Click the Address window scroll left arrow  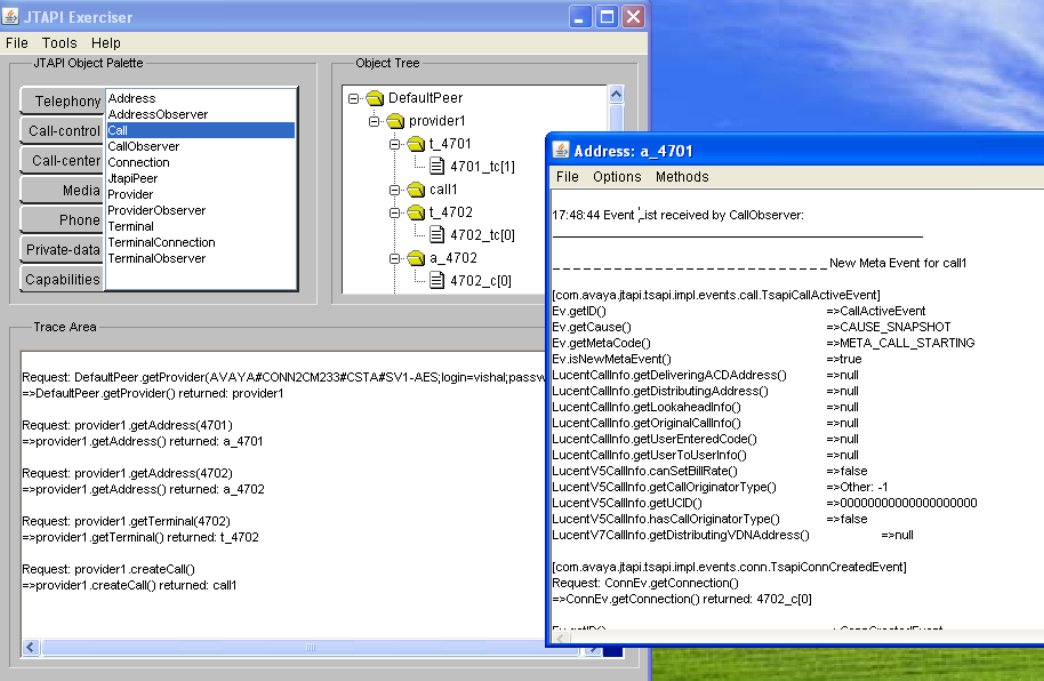click(x=561, y=638)
